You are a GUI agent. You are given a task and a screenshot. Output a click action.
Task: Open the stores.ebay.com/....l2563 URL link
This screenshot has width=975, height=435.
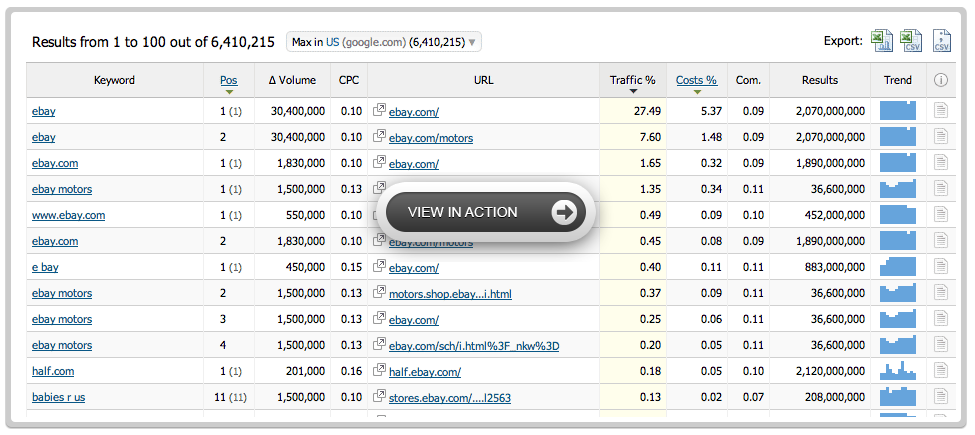click(450, 398)
